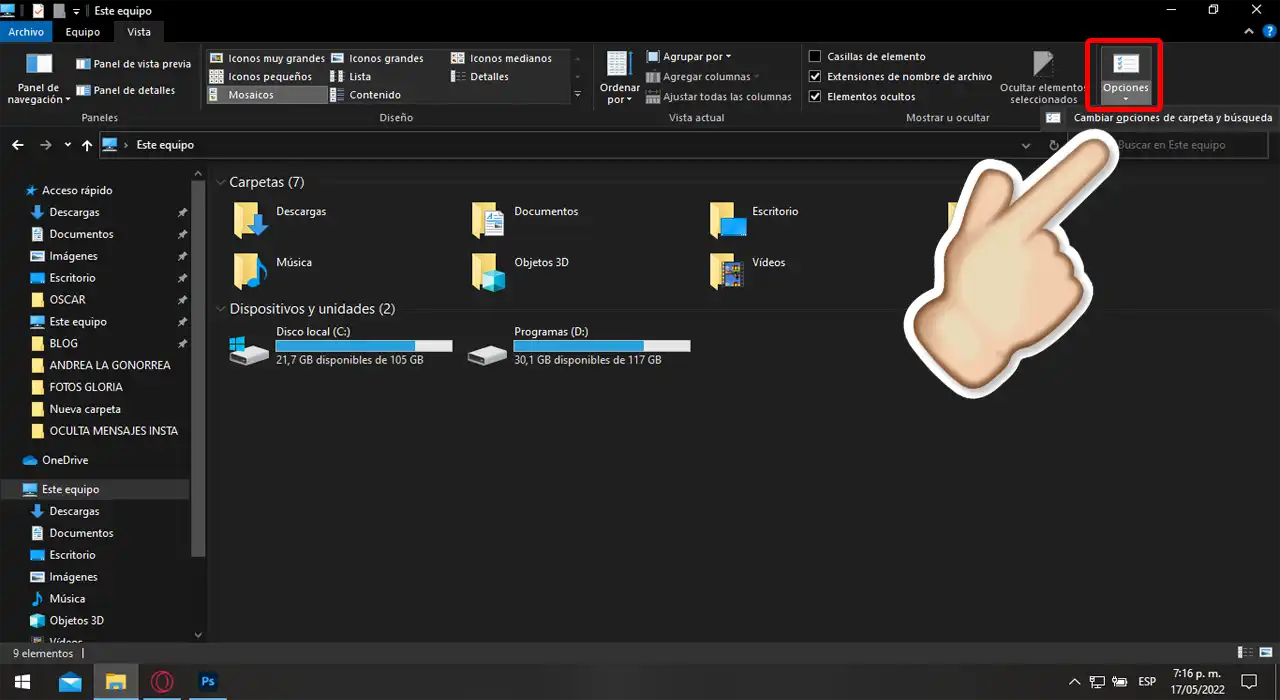Select the Escritorio folder tile
The height and width of the screenshot is (700, 1280).
coord(755,219)
